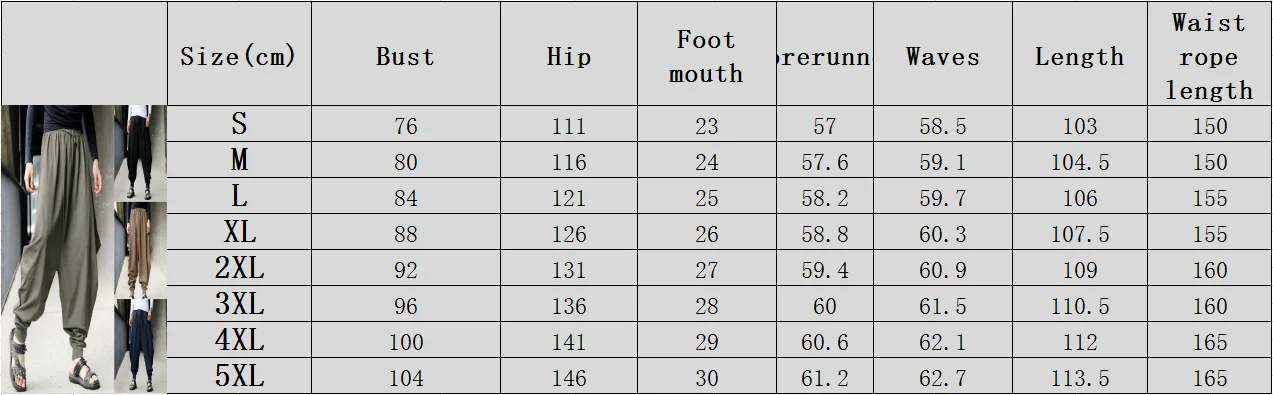Select bust value 76 in row S
1273x395 pixels.
pos(405,126)
